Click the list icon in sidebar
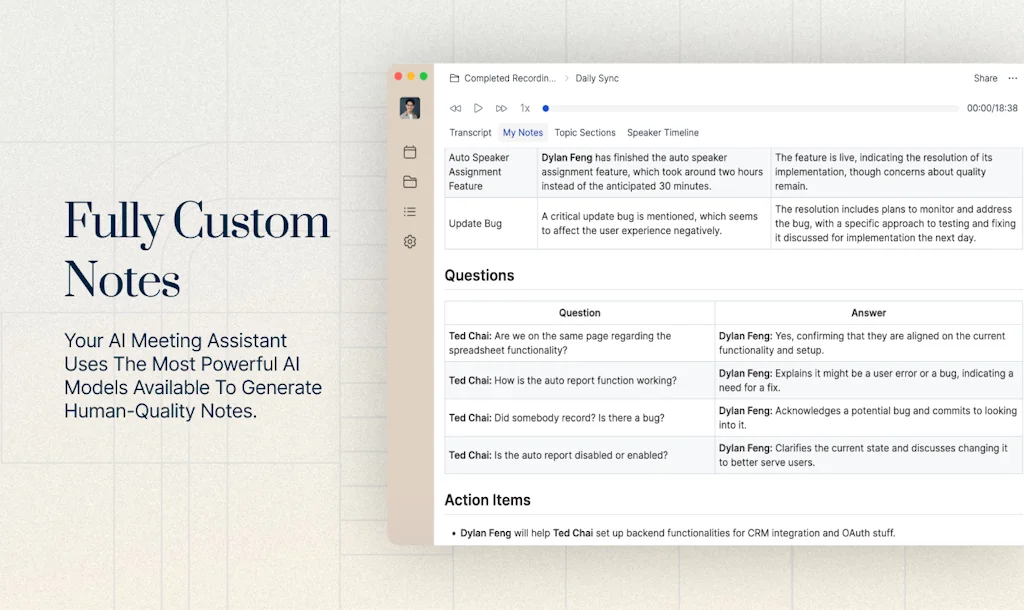Screen dimensions: 1024x610 pos(410,212)
